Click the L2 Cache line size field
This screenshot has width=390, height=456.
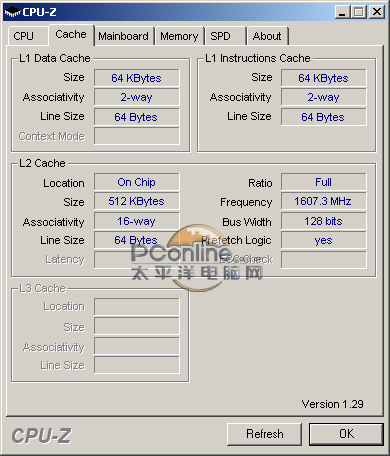(137, 240)
